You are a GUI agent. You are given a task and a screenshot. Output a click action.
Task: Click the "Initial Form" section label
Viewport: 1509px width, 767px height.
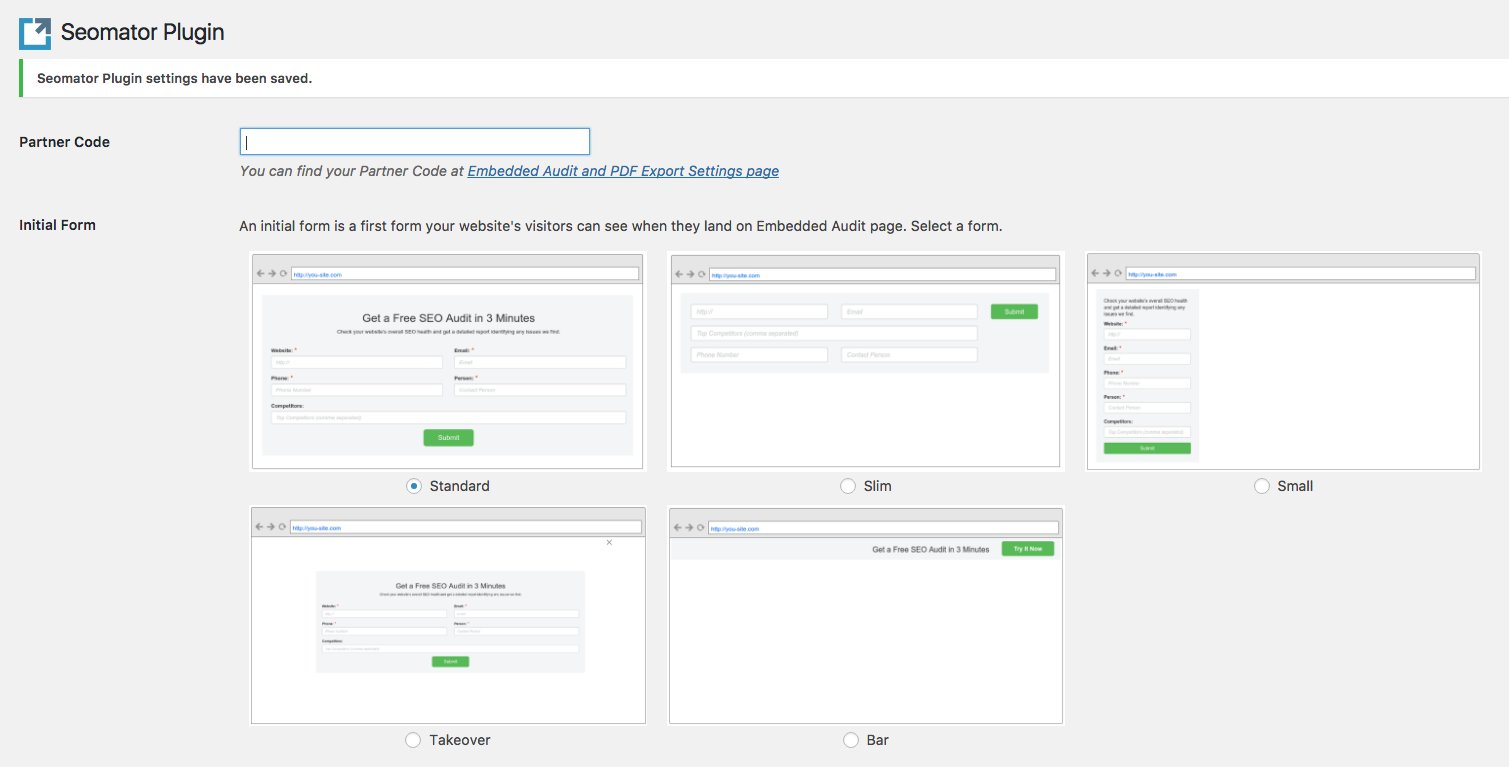coord(58,225)
